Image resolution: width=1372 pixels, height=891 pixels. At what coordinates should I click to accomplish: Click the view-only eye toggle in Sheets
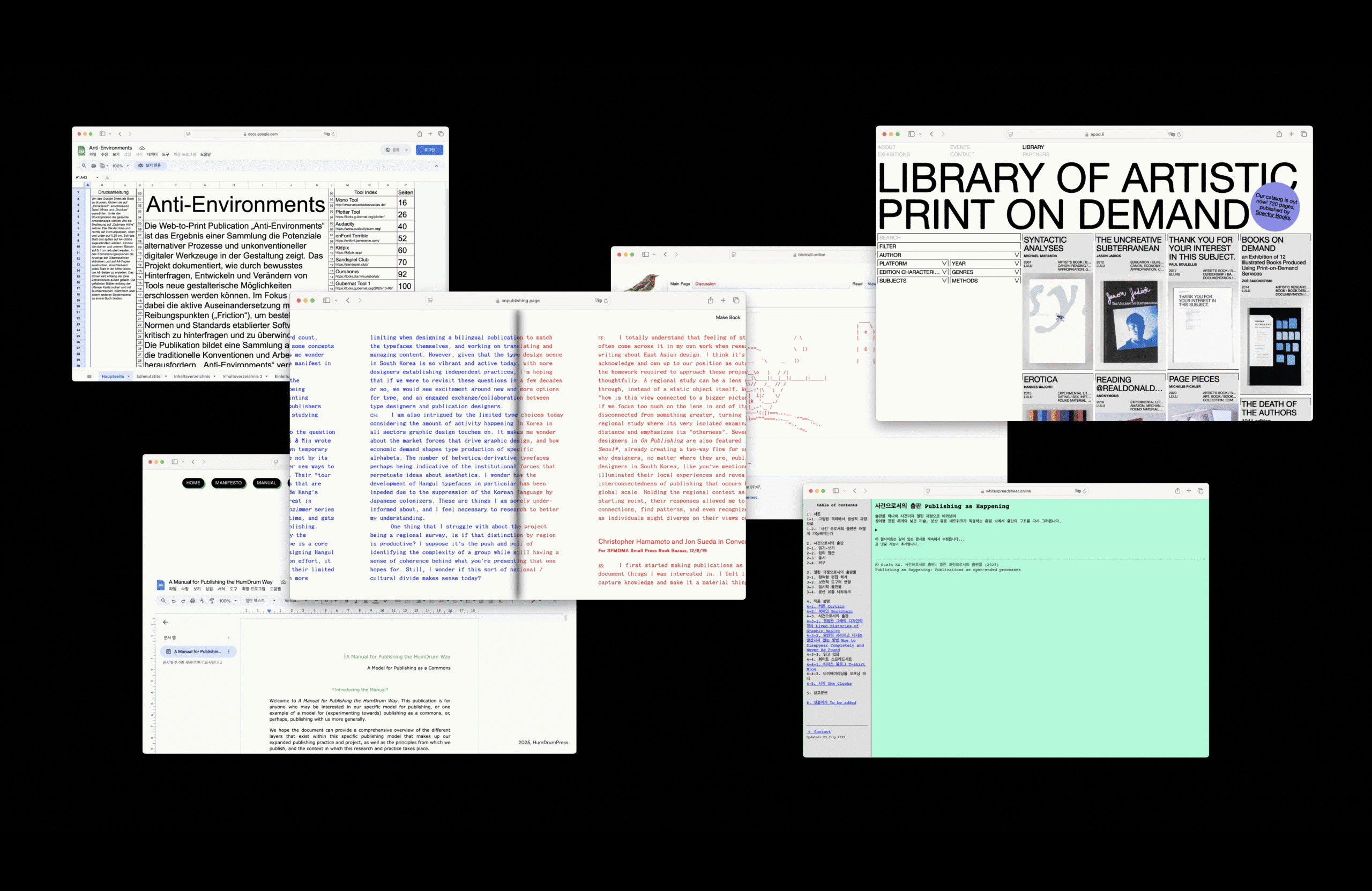click(151, 166)
